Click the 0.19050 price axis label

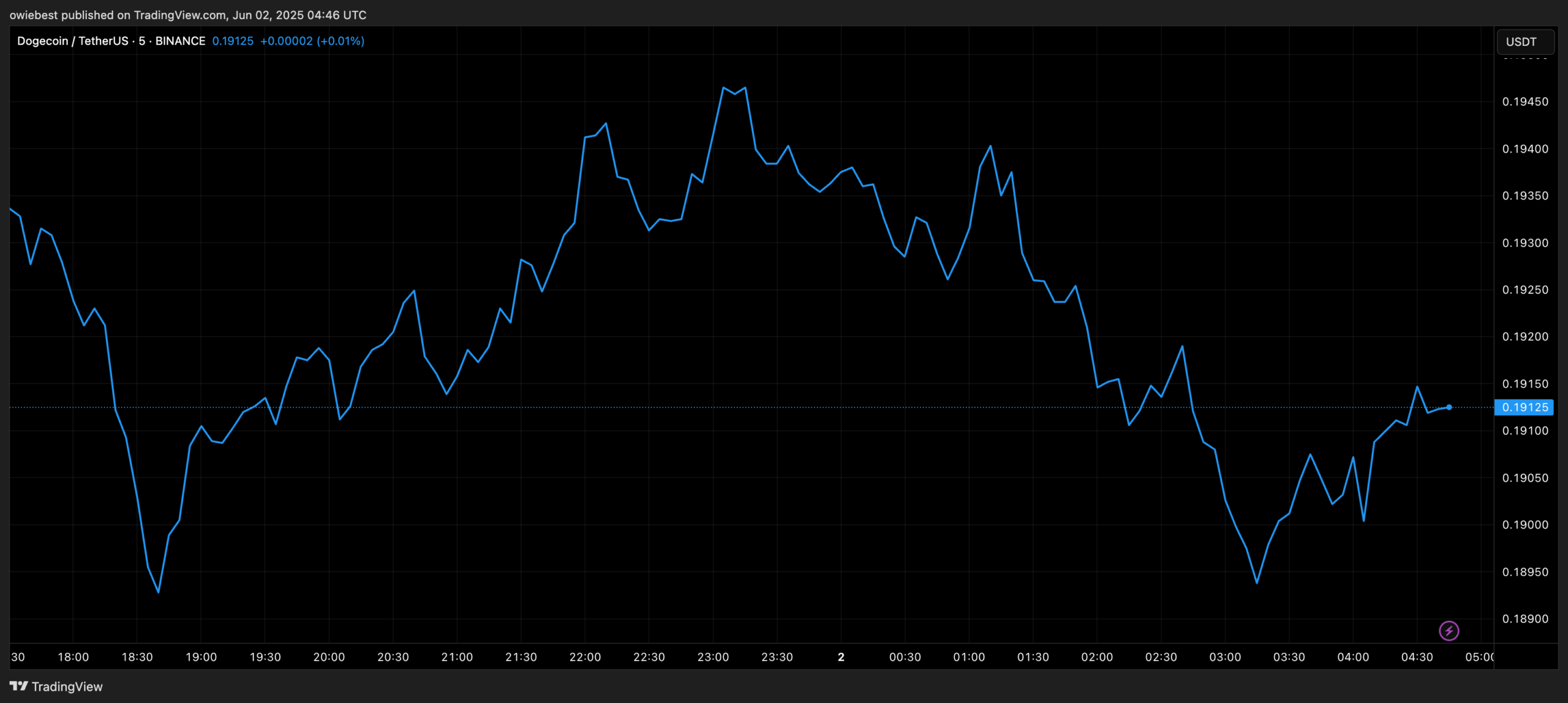coord(1525,477)
